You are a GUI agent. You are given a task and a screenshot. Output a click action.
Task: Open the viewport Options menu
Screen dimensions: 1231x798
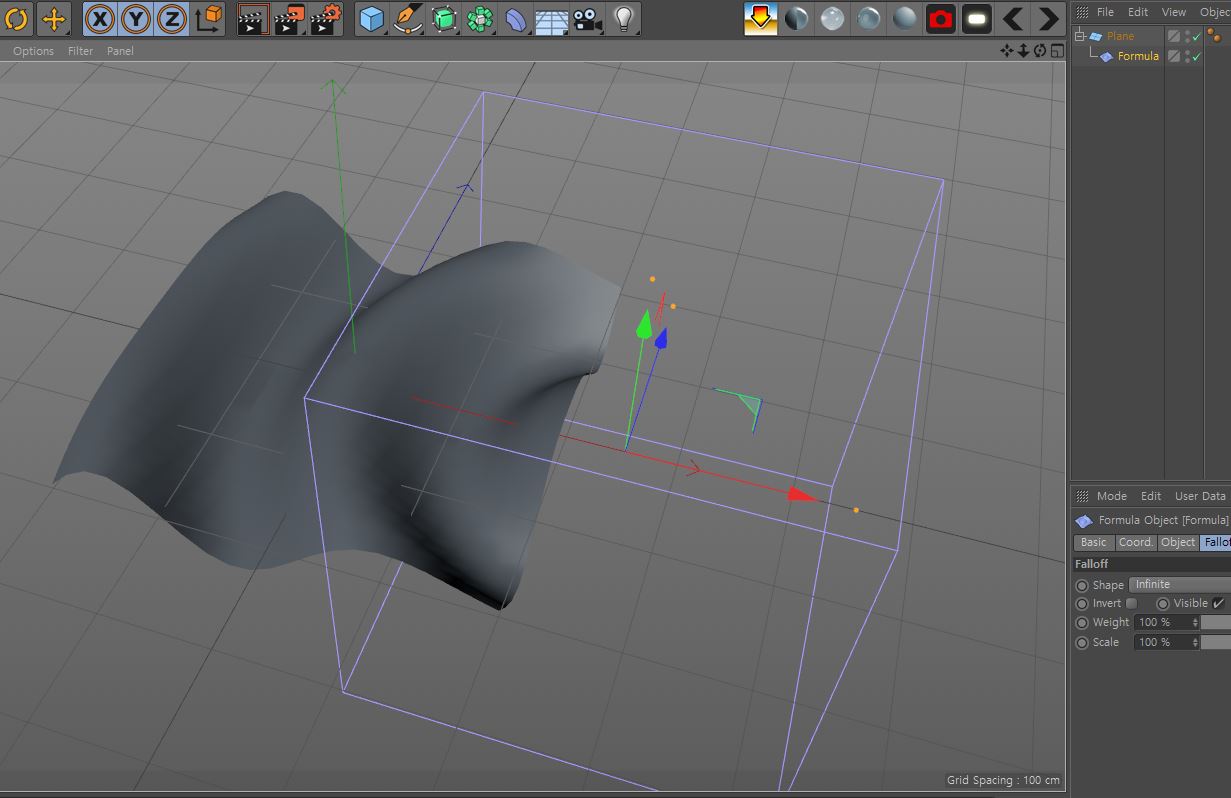pyautogui.click(x=34, y=51)
